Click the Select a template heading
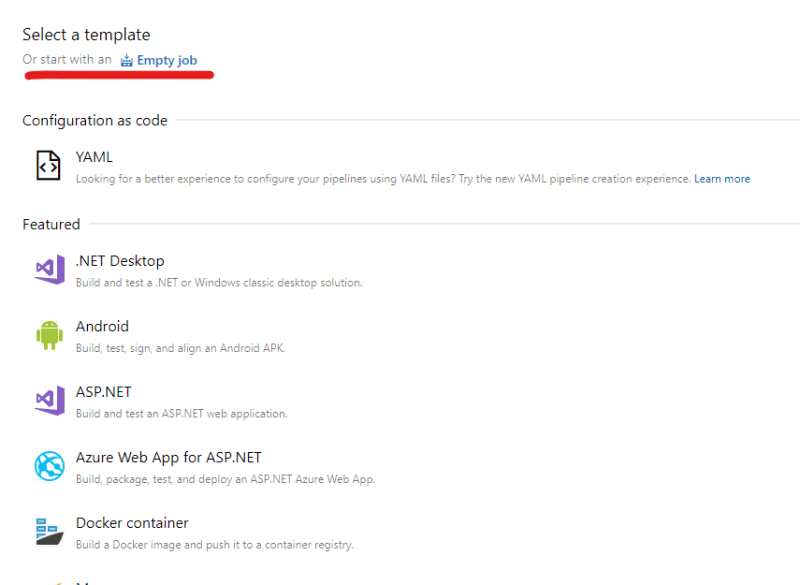 coord(86,35)
